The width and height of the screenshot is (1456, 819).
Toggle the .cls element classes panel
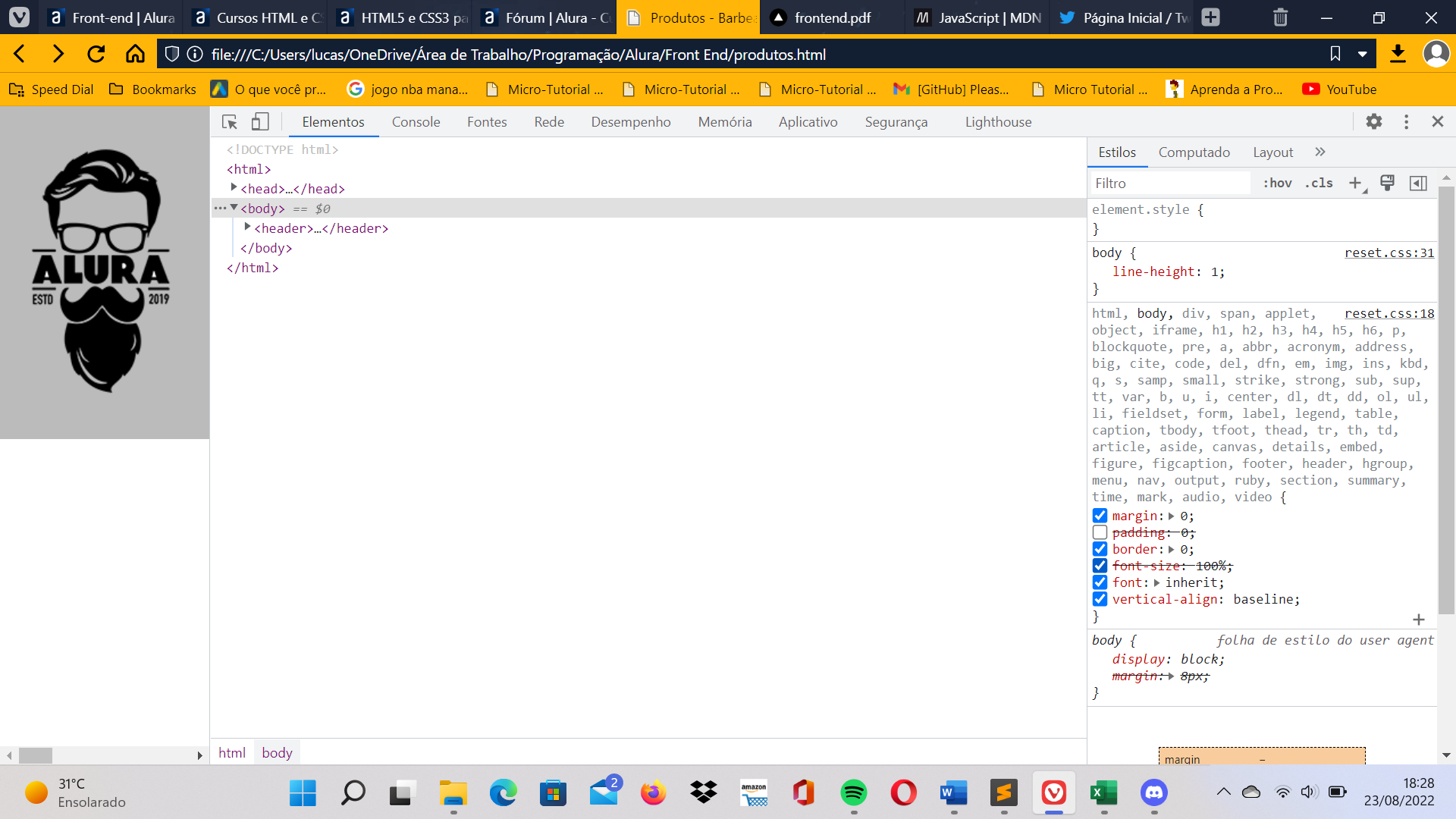point(1319,183)
